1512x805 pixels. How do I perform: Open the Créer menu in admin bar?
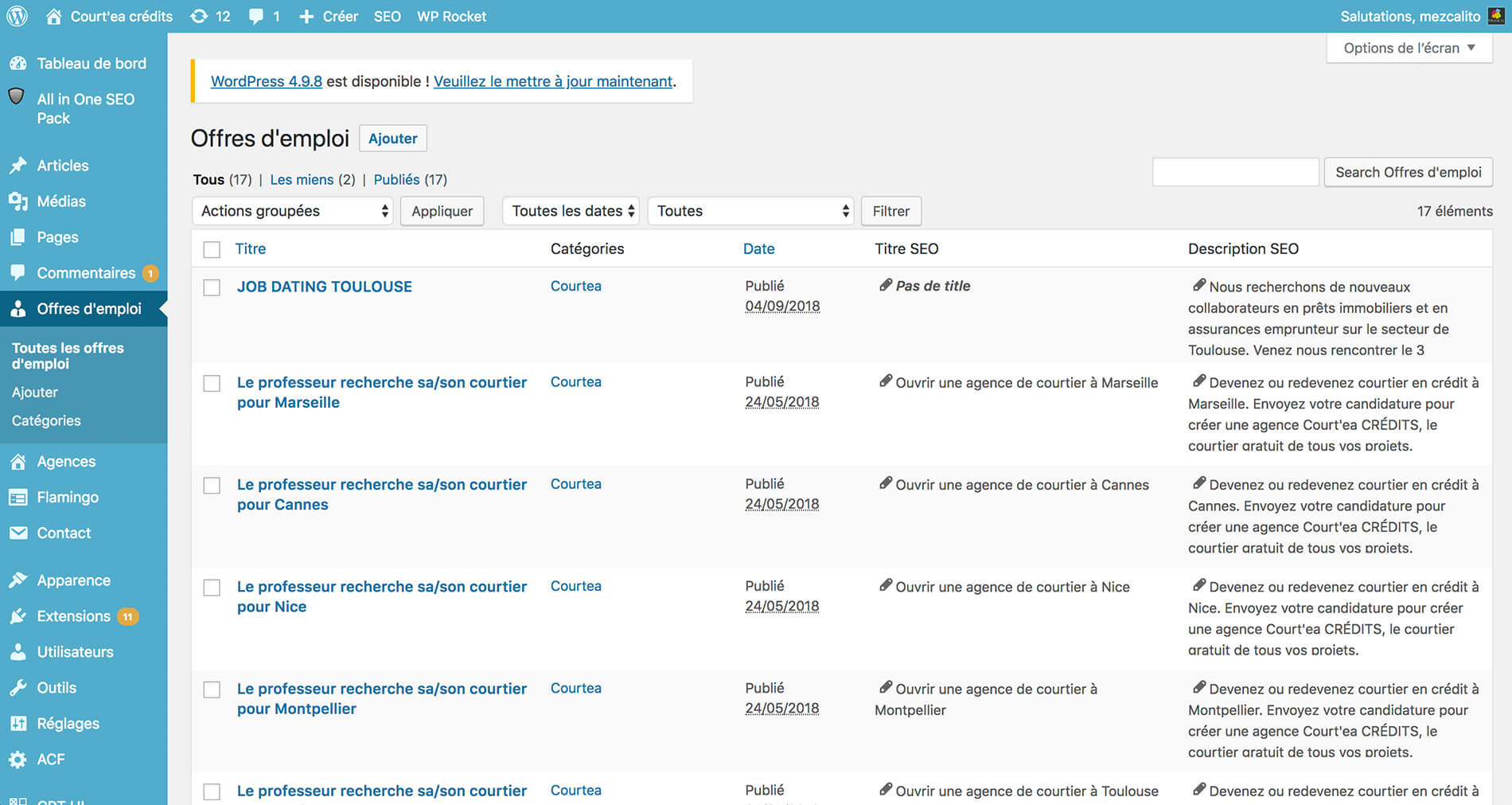click(x=329, y=16)
